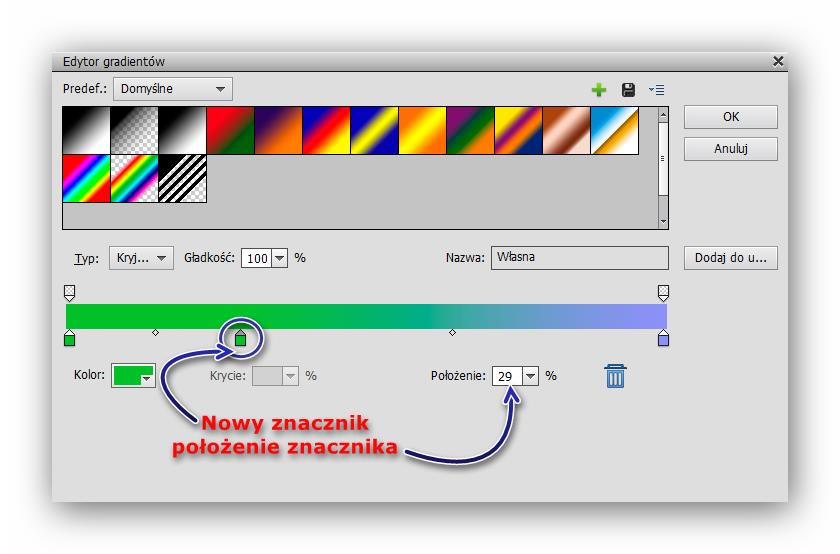This screenshot has height=554, width=840.
Task: Click the midpoint diamond between the green and lavender stops
Action: [x=452, y=333]
